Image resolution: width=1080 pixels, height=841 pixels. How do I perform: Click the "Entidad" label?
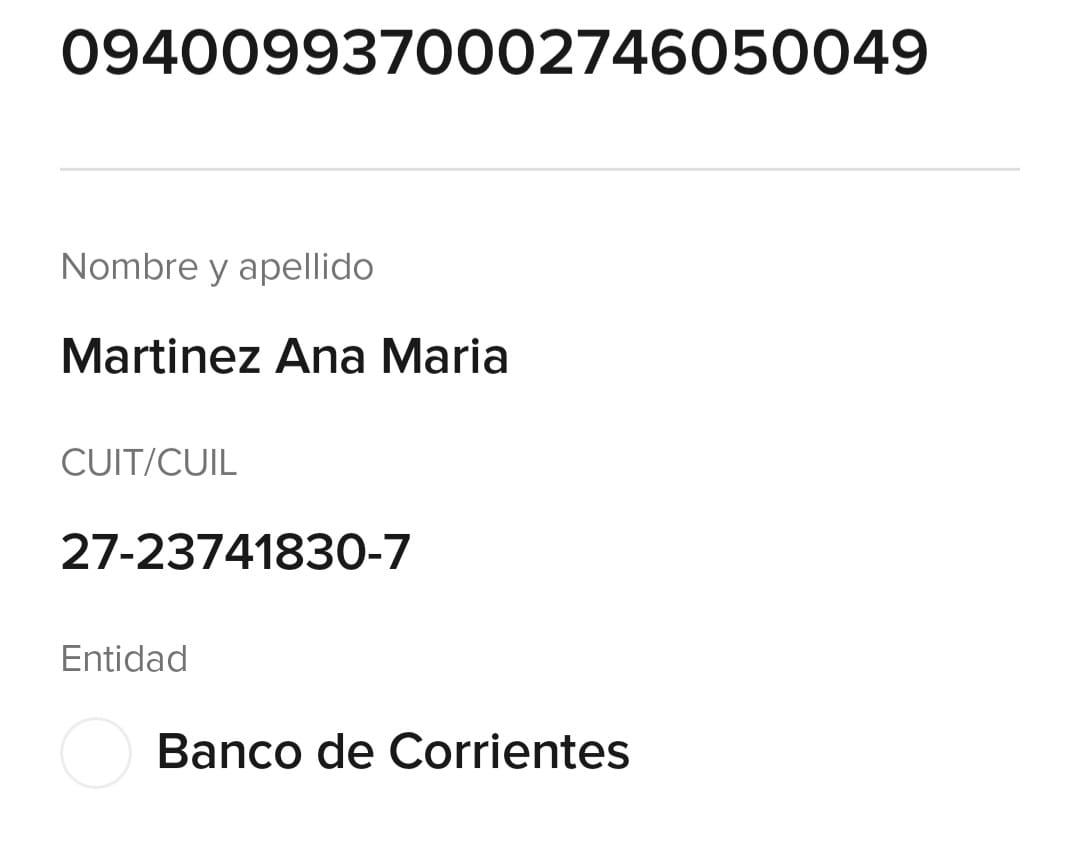click(x=124, y=659)
